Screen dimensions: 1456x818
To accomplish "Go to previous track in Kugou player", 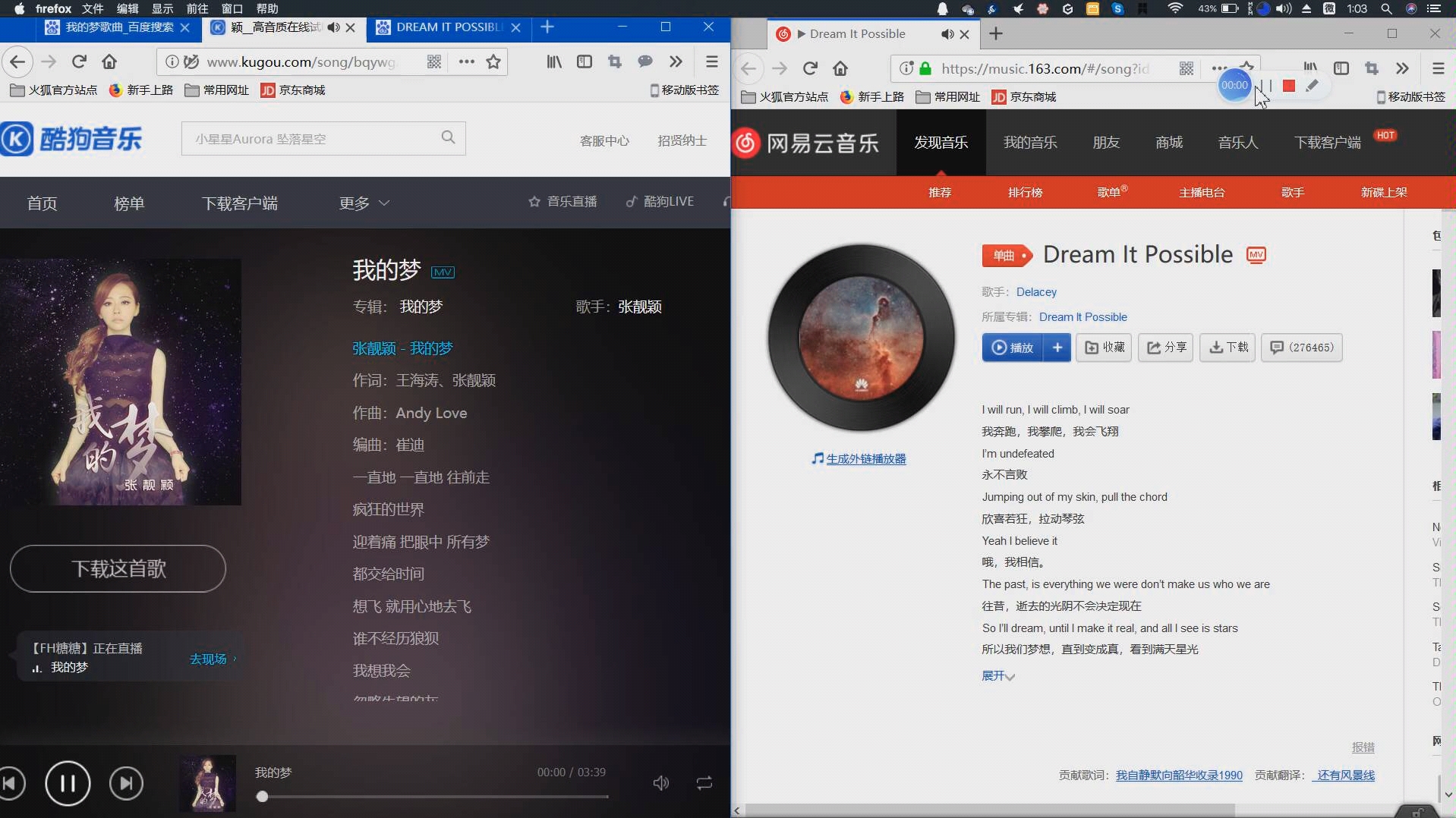I will [11, 783].
